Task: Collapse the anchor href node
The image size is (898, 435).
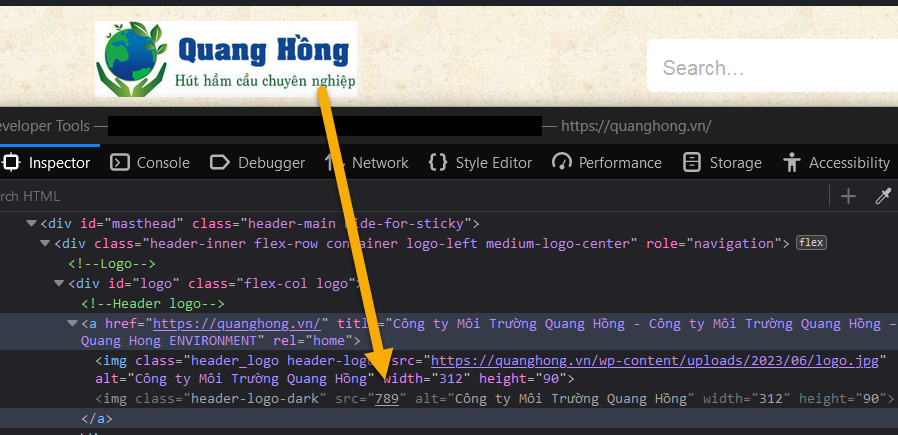Action: point(73,323)
